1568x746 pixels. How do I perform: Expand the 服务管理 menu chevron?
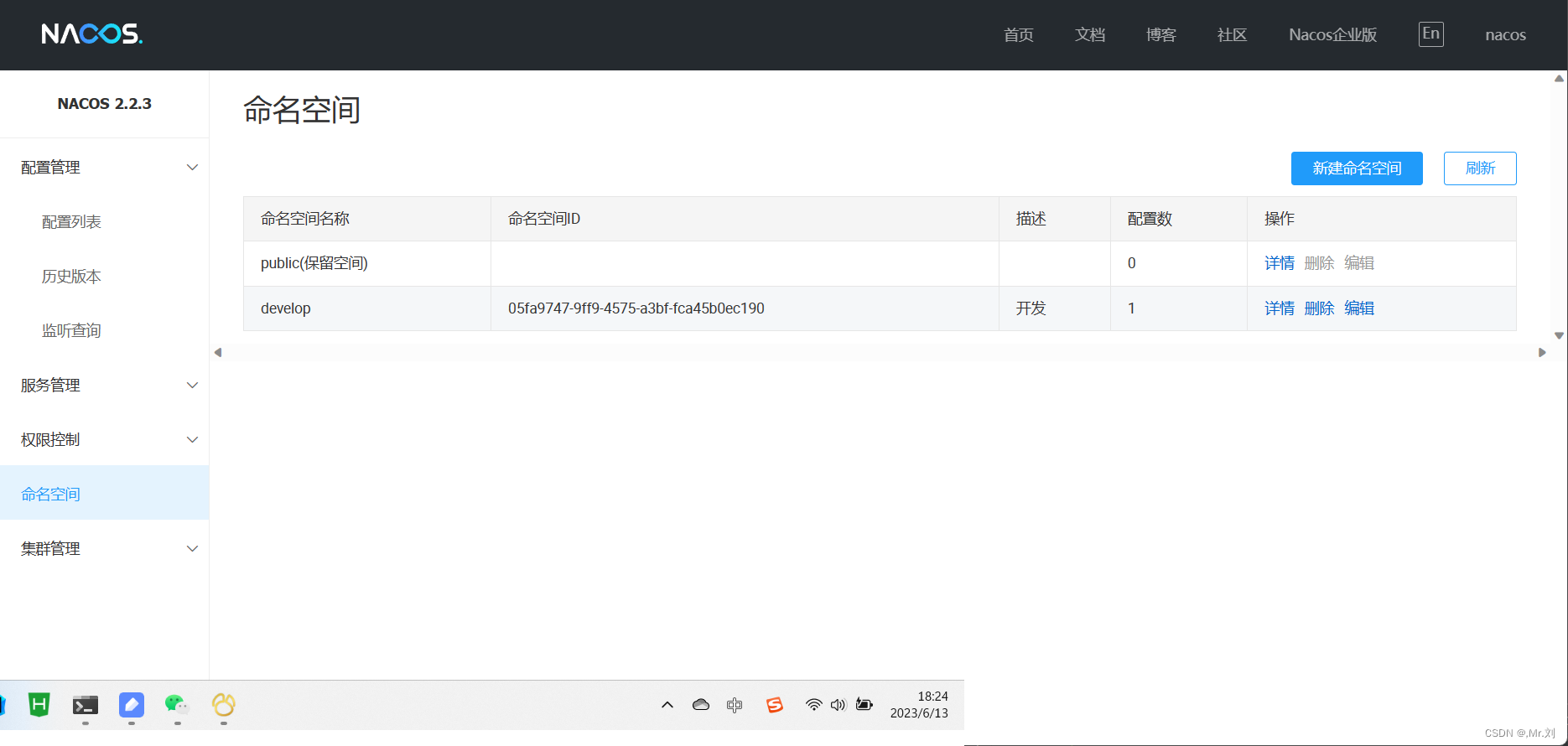pos(192,386)
